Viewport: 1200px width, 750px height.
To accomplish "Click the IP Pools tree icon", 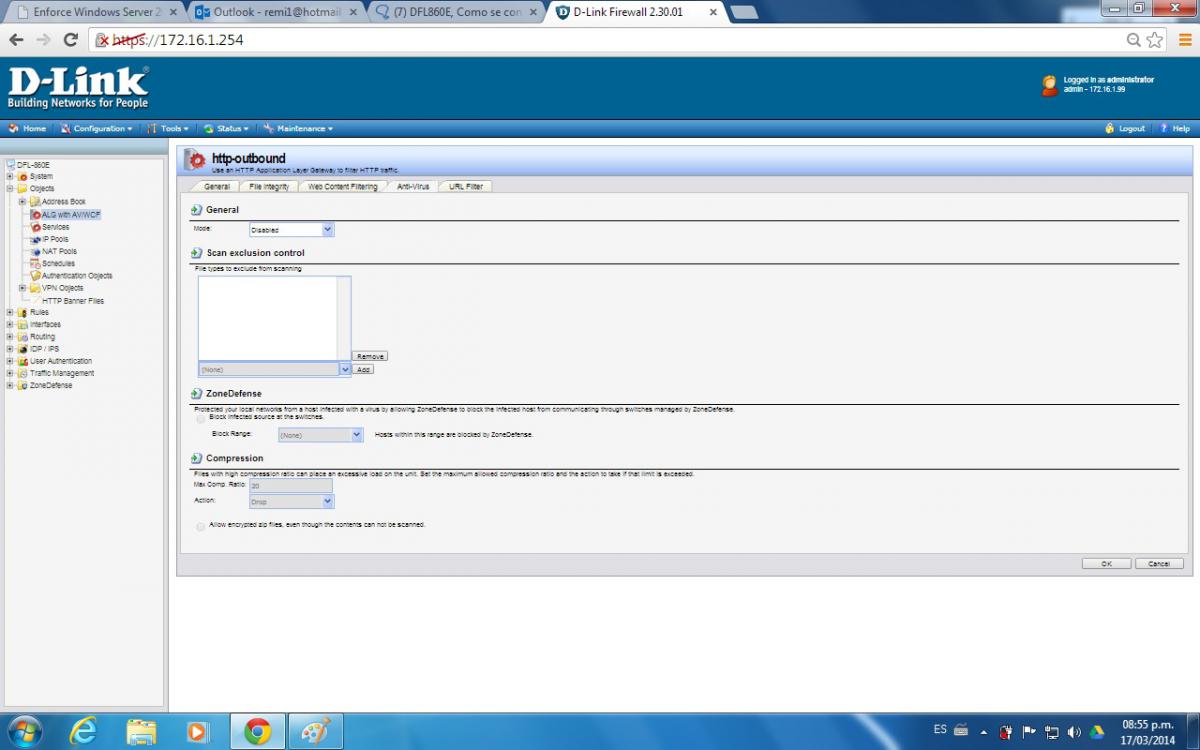I will pos(35,239).
